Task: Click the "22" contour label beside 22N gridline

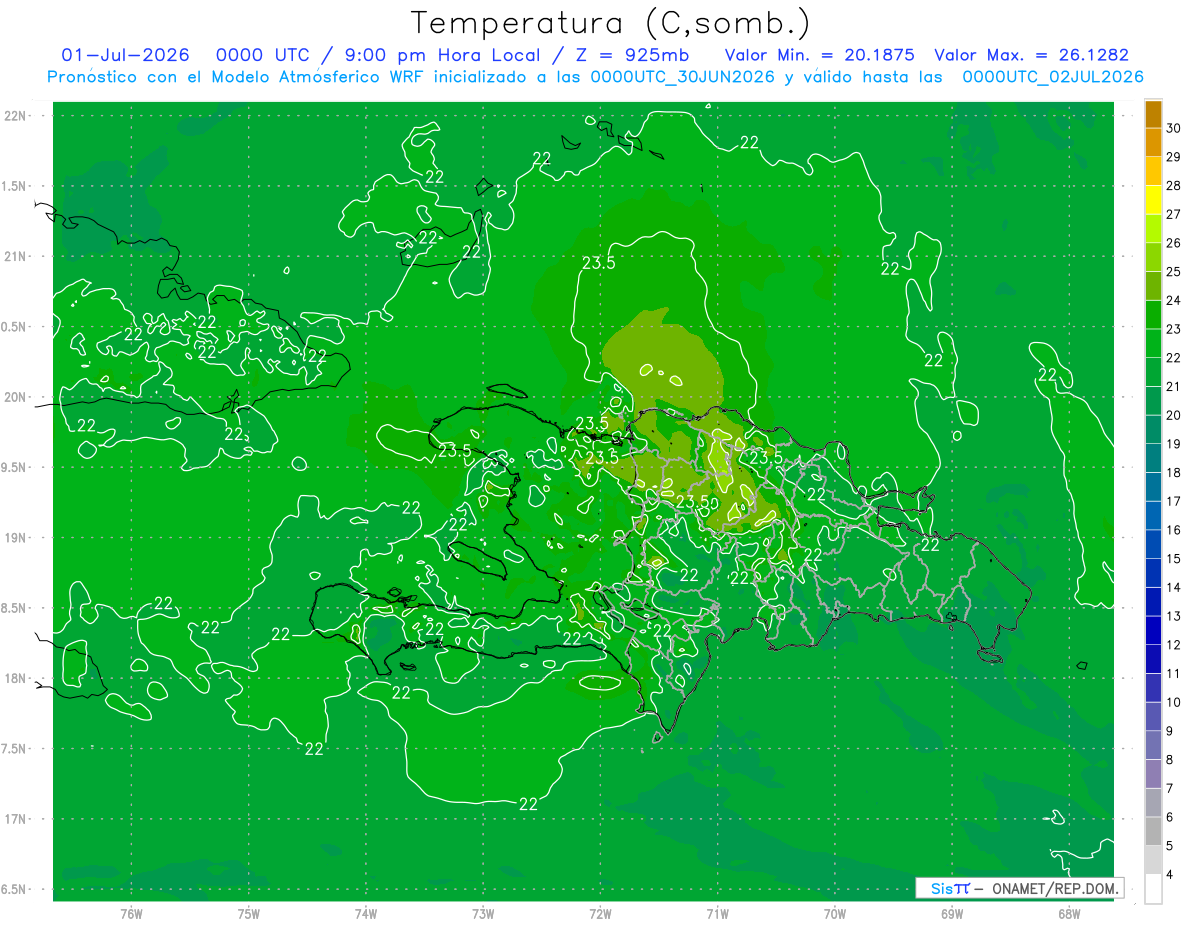Action: [x=749, y=142]
